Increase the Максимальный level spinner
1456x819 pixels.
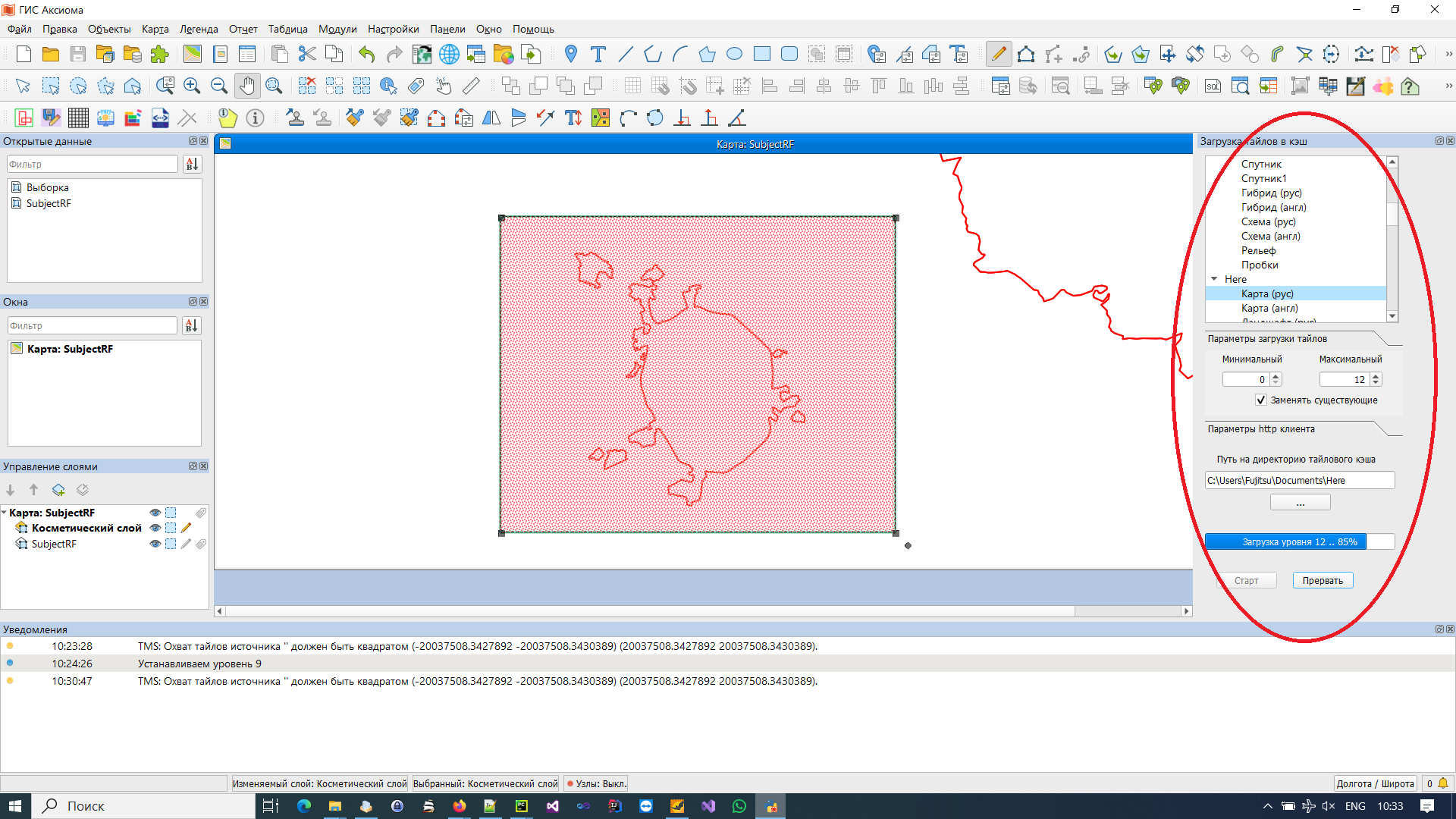[1376, 375]
